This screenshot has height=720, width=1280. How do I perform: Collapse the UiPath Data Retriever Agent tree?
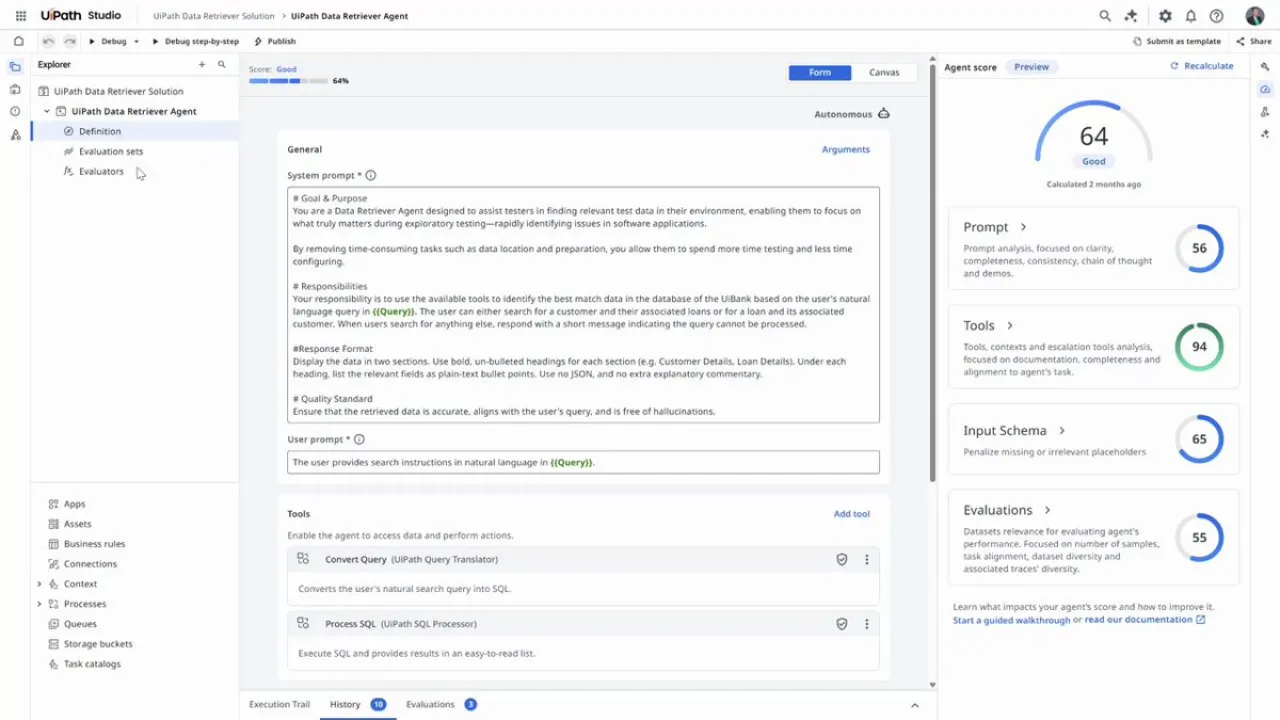pyautogui.click(x=46, y=111)
